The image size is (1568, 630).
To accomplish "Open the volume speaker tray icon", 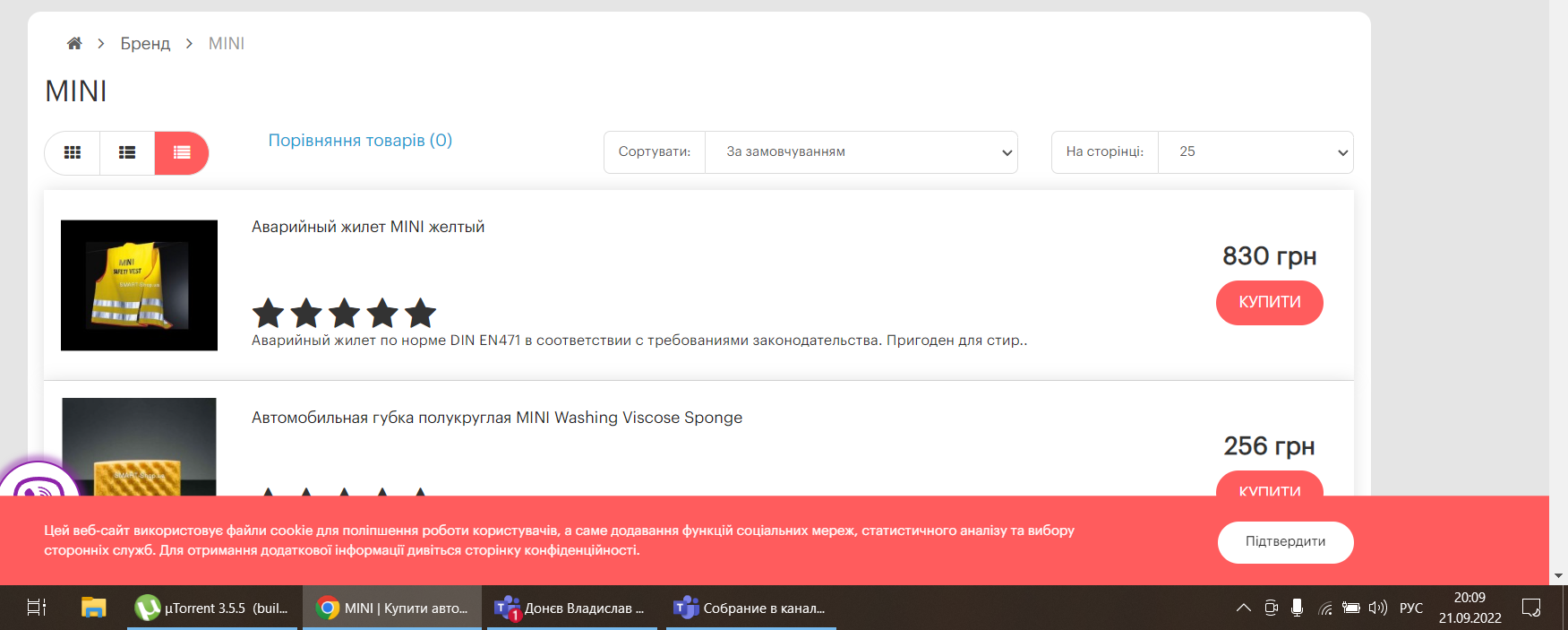I will tap(1378, 608).
